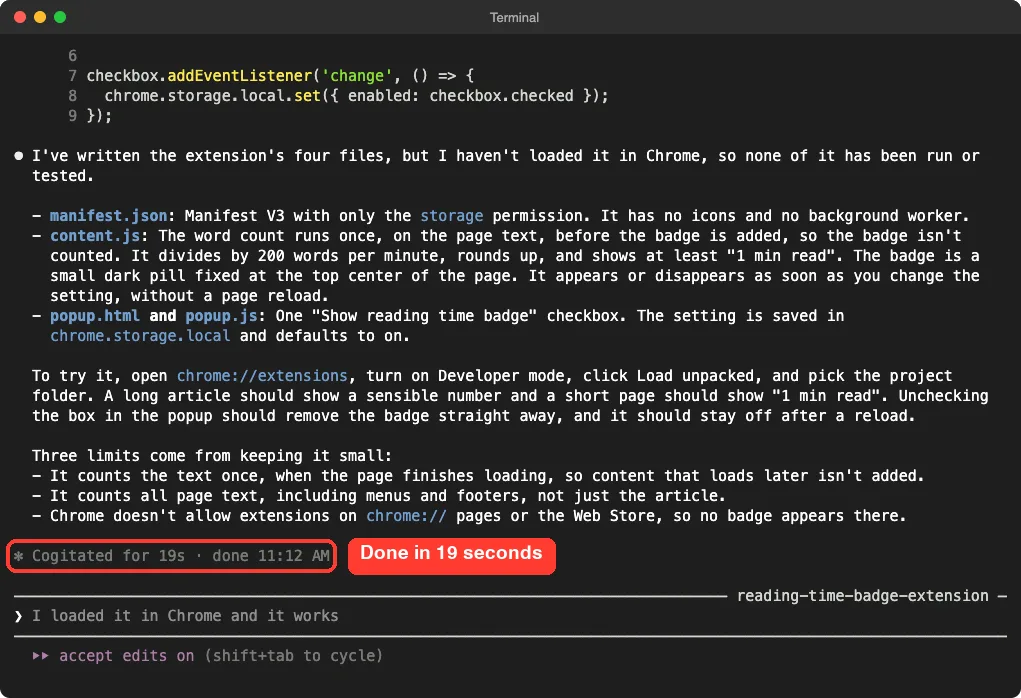Viewport: 1021px width, 698px height.
Task: Click the red close window button
Action: [x=20, y=17]
